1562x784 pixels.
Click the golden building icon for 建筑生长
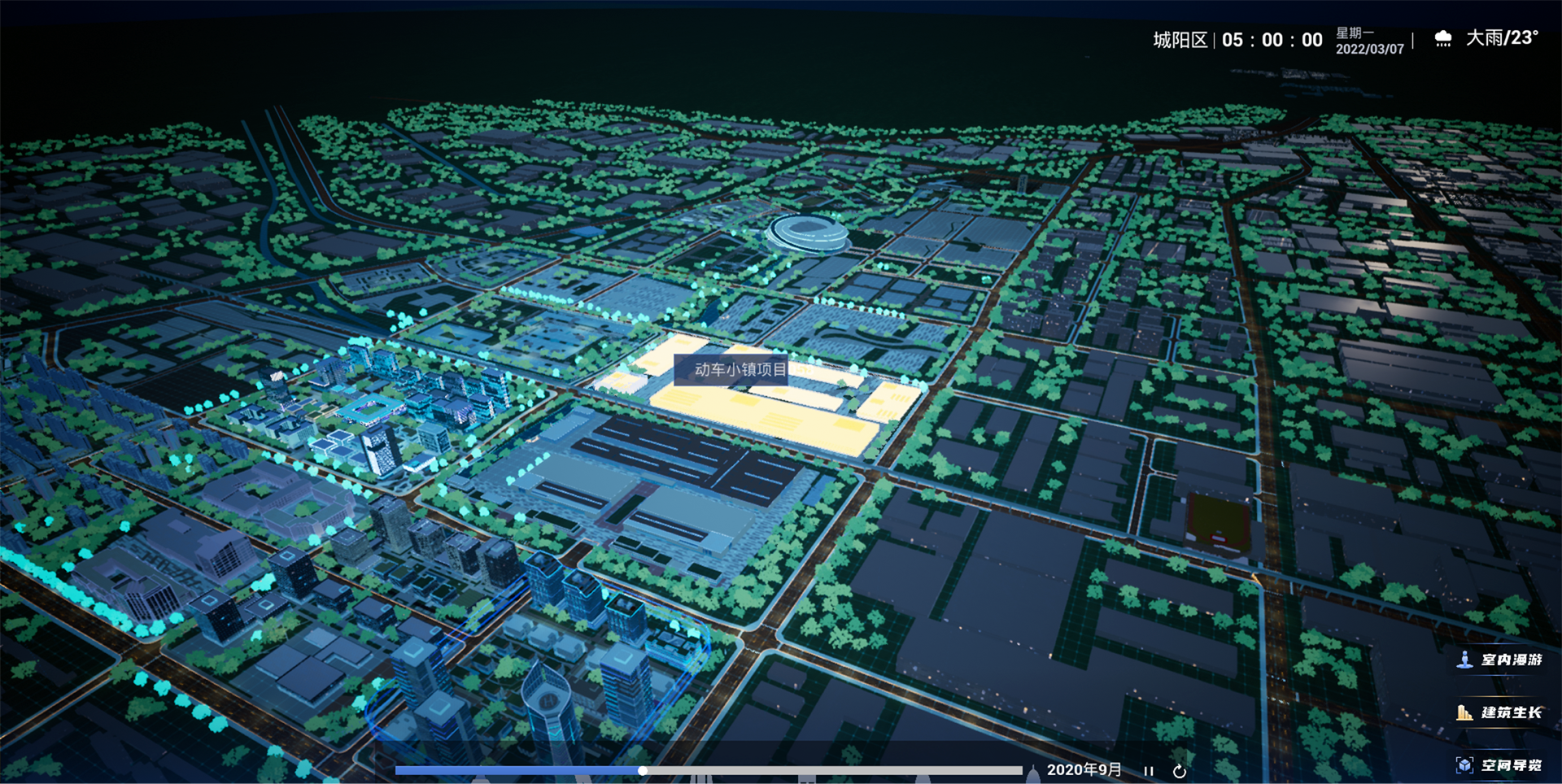[1464, 712]
